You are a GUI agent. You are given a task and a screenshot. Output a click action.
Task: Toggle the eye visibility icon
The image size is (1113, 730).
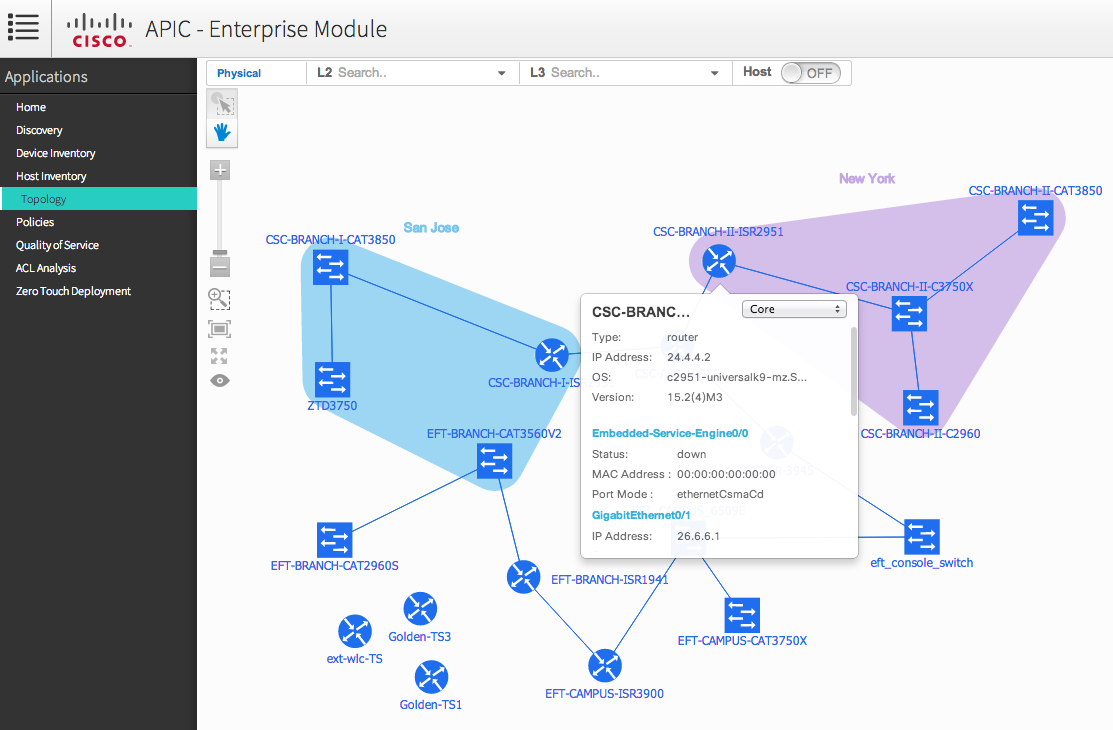pos(220,380)
